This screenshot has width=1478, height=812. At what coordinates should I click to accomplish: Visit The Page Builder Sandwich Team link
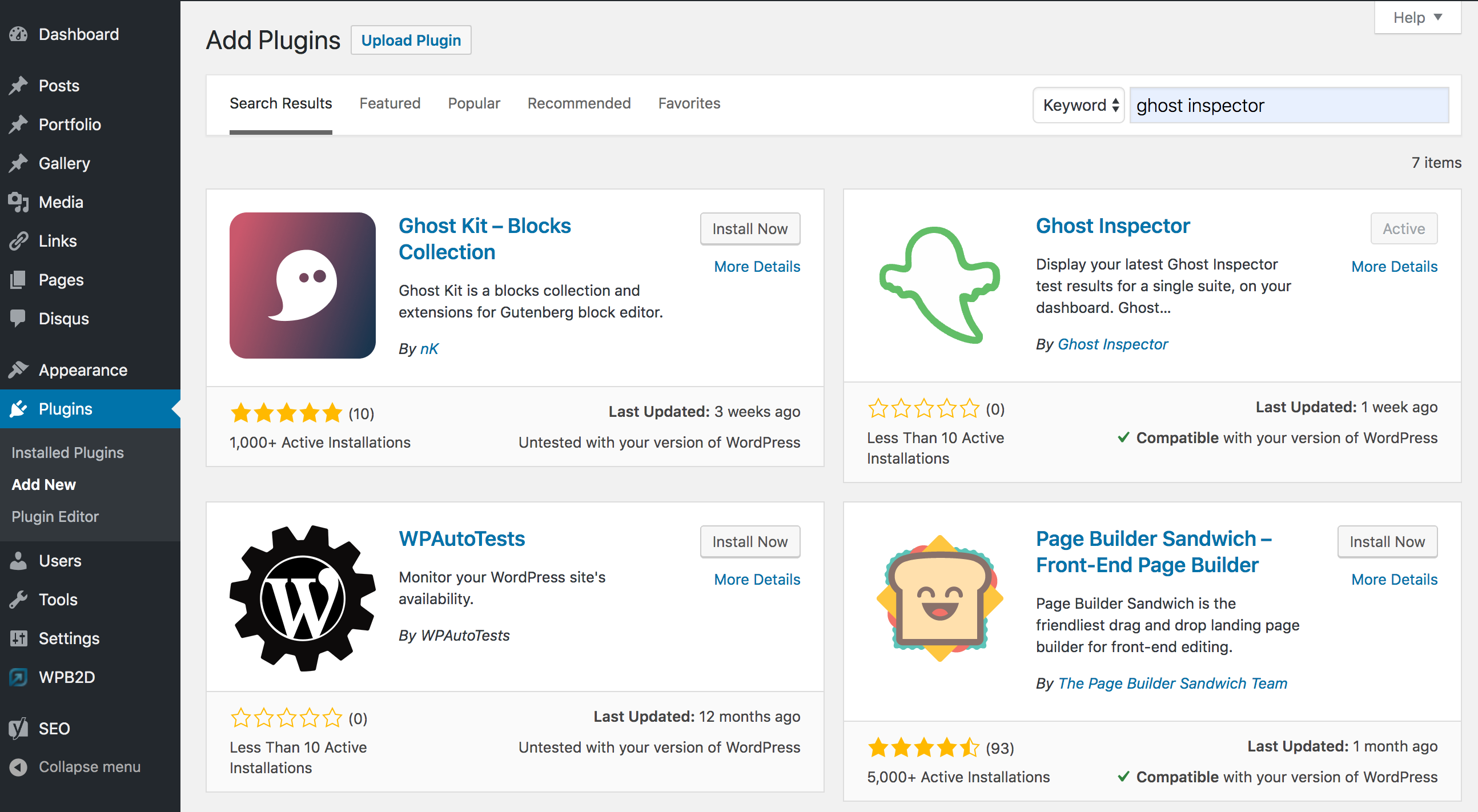pos(1172,684)
